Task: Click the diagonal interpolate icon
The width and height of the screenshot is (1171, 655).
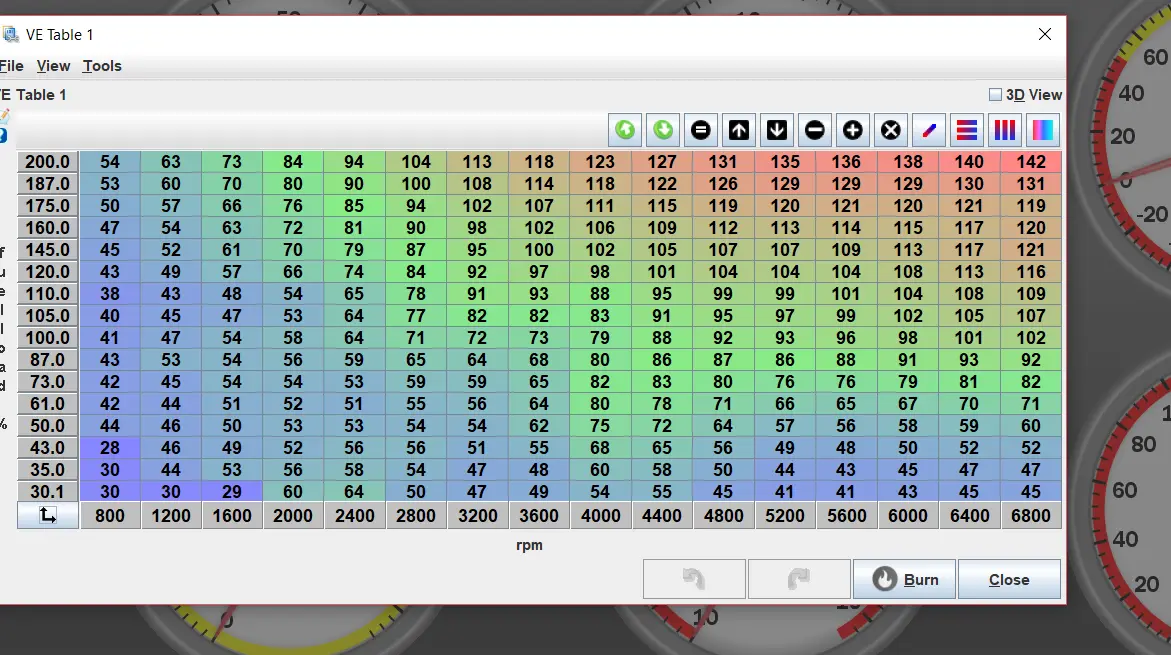Action: [929, 130]
